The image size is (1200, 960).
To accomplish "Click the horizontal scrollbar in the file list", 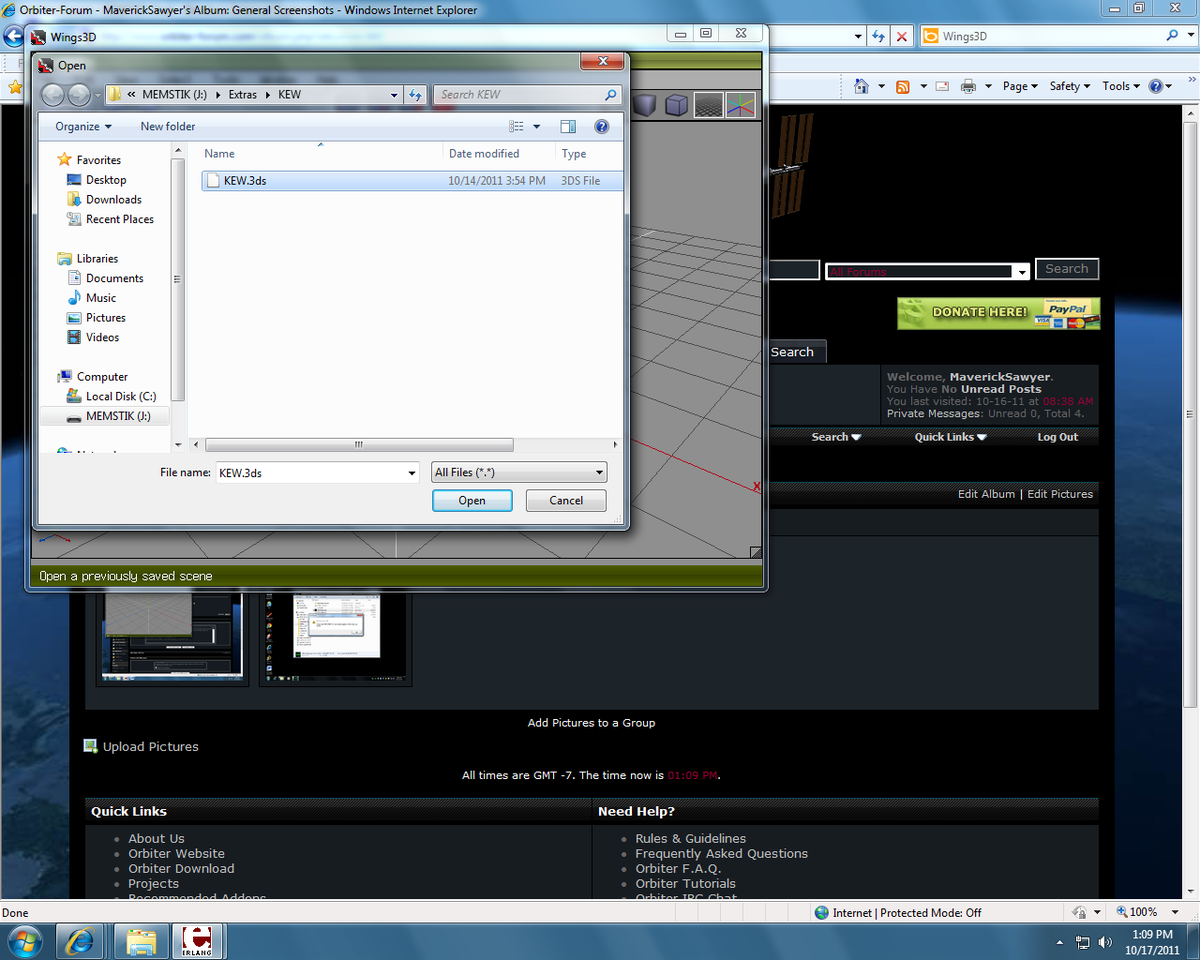I will tap(358, 445).
